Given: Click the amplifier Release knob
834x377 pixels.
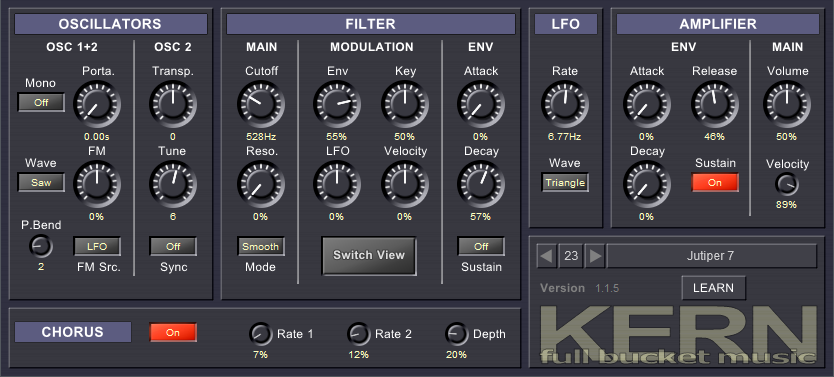Looking at the screenshot, I should (x=714, y=104).
